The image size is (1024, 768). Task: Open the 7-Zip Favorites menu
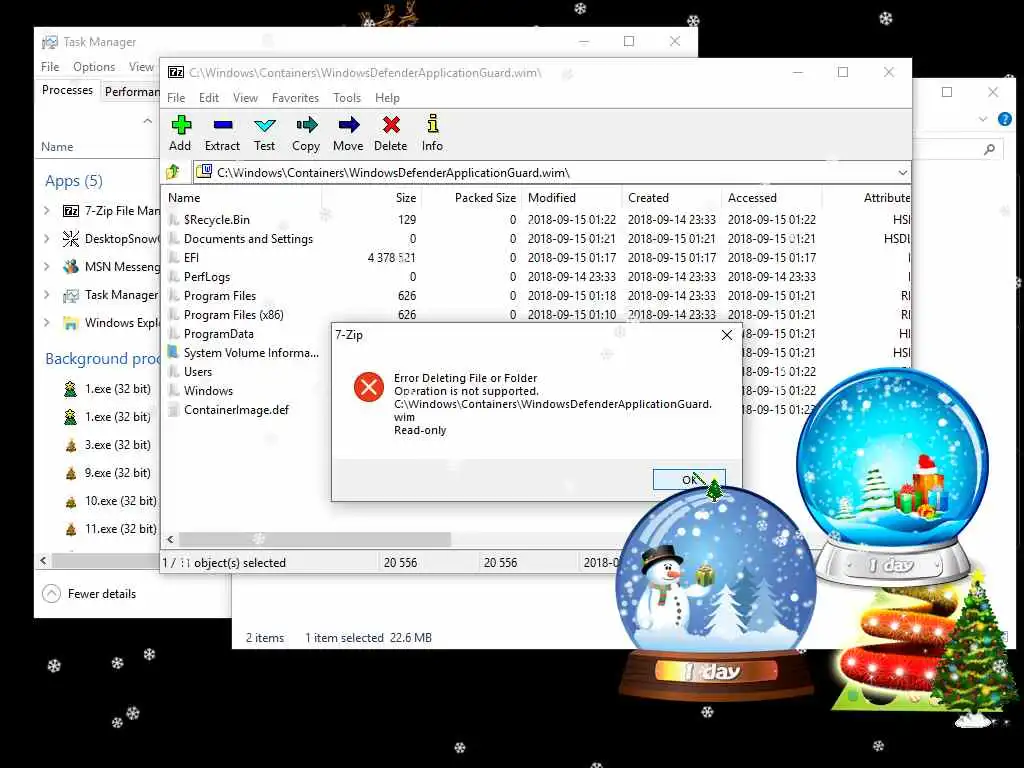(295, 98)
